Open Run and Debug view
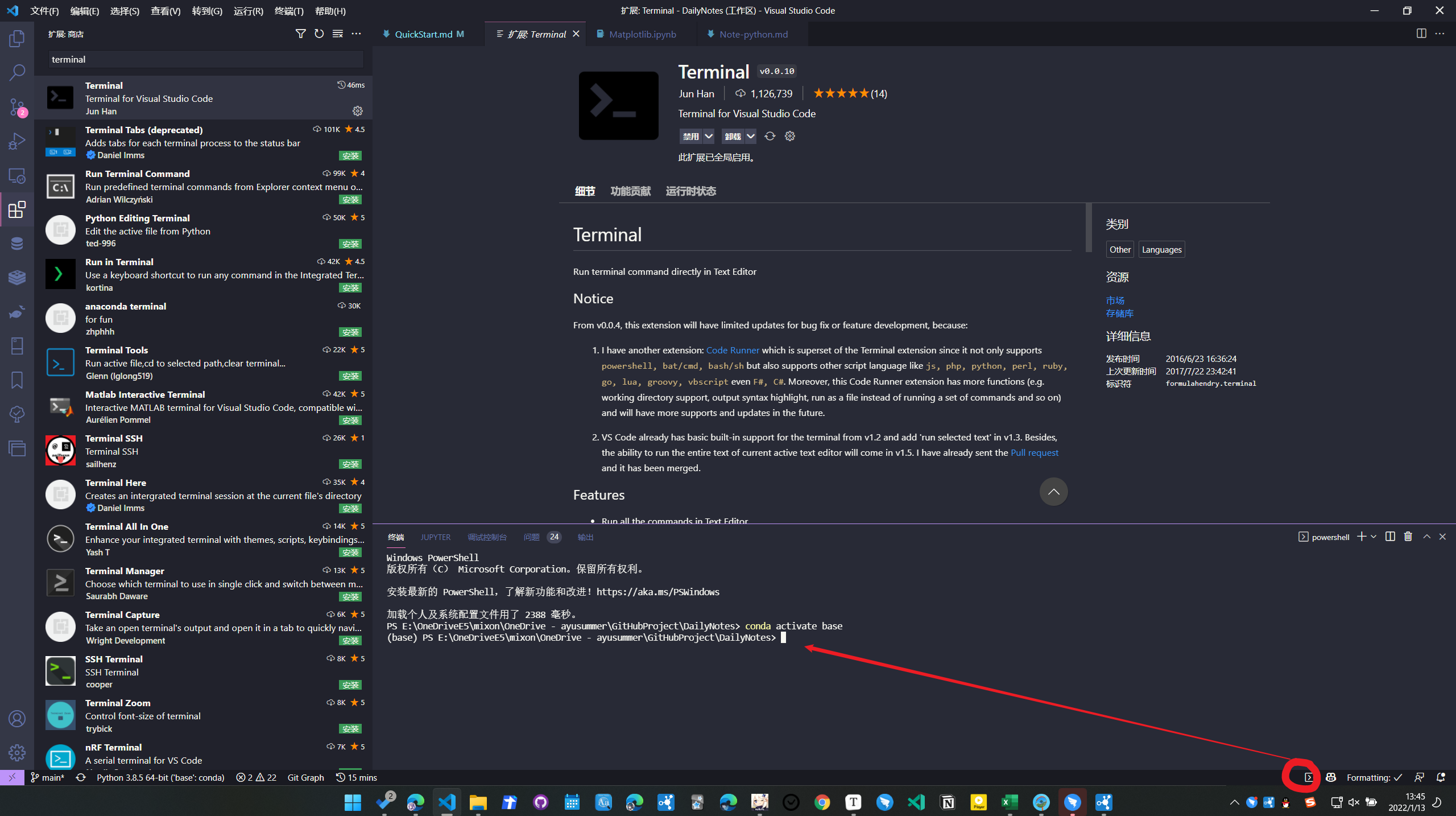This screenshot has width=1456, height=816. pos(17,141)
